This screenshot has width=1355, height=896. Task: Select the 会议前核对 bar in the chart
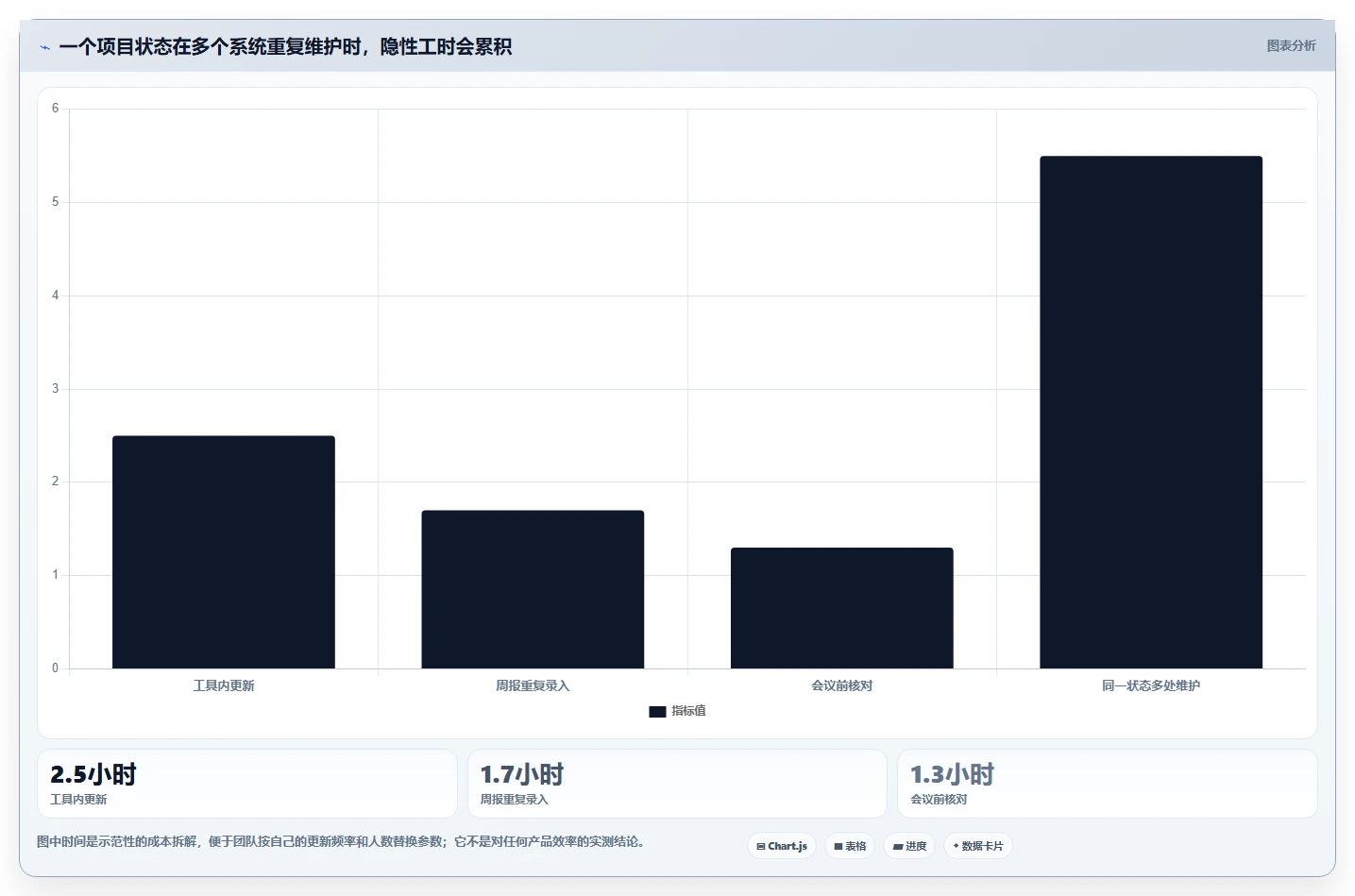click(x=842, y=608)
